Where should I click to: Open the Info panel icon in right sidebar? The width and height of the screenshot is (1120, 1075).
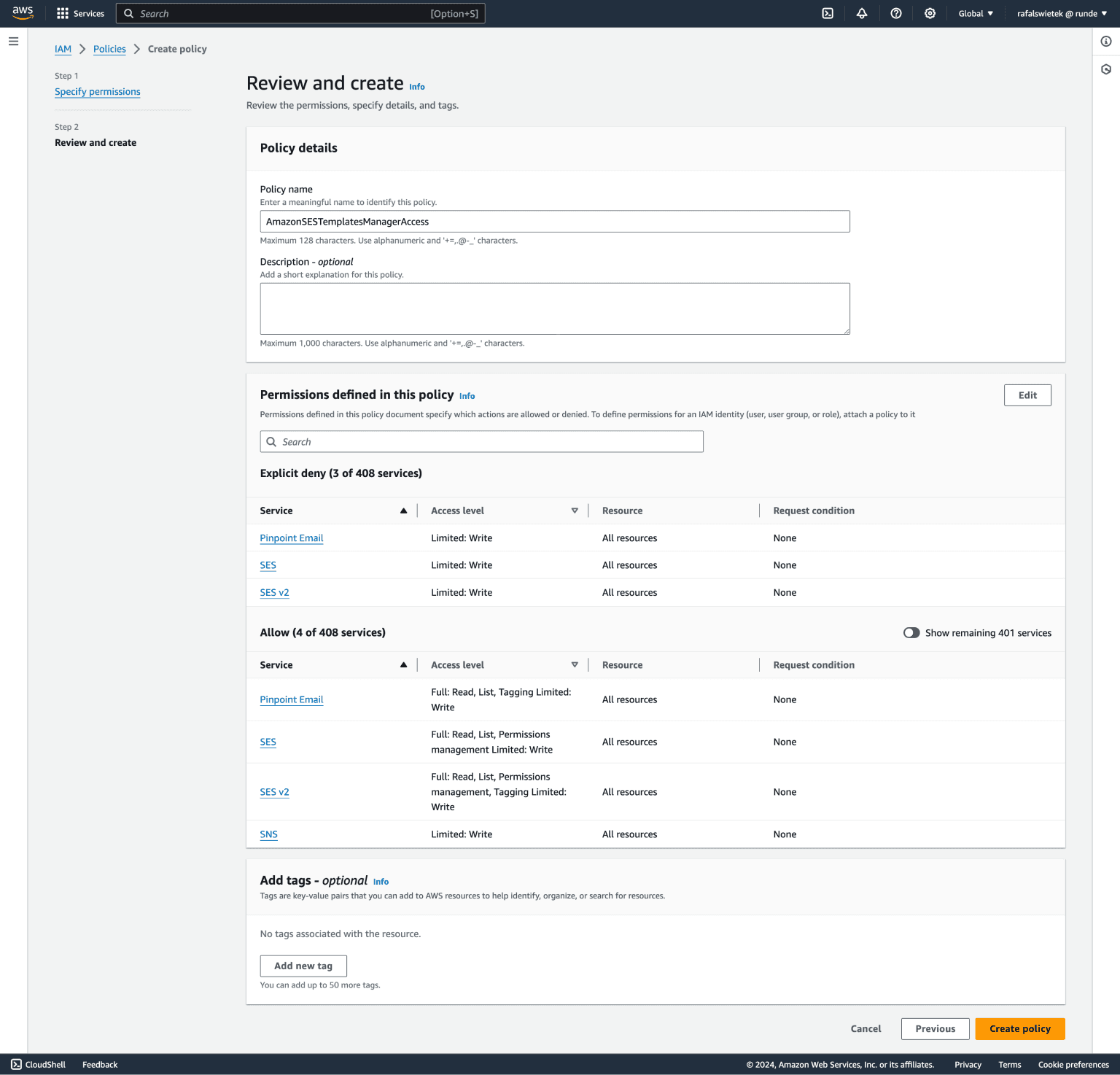(x=1104, y=41)
